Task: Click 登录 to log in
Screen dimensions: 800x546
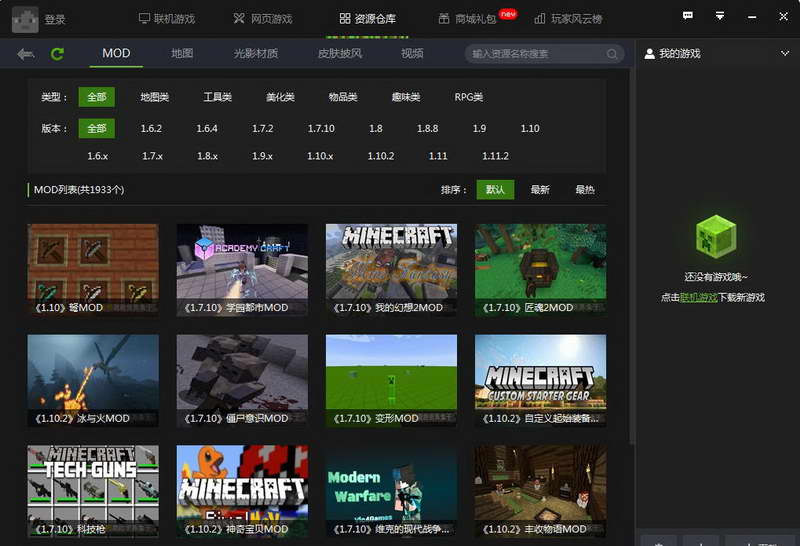Action: click(55, 19)
